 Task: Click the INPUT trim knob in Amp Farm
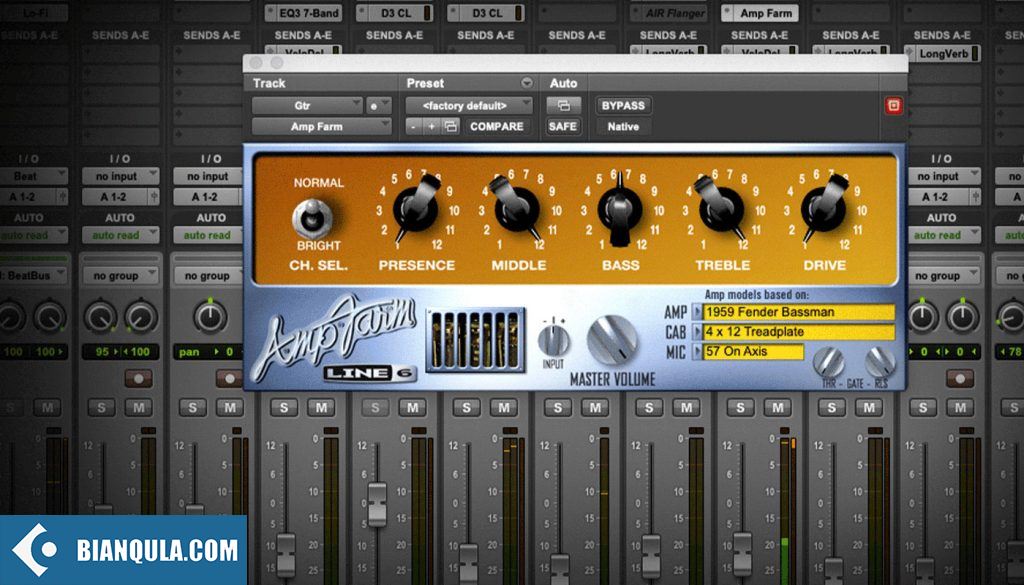(553, 341)
